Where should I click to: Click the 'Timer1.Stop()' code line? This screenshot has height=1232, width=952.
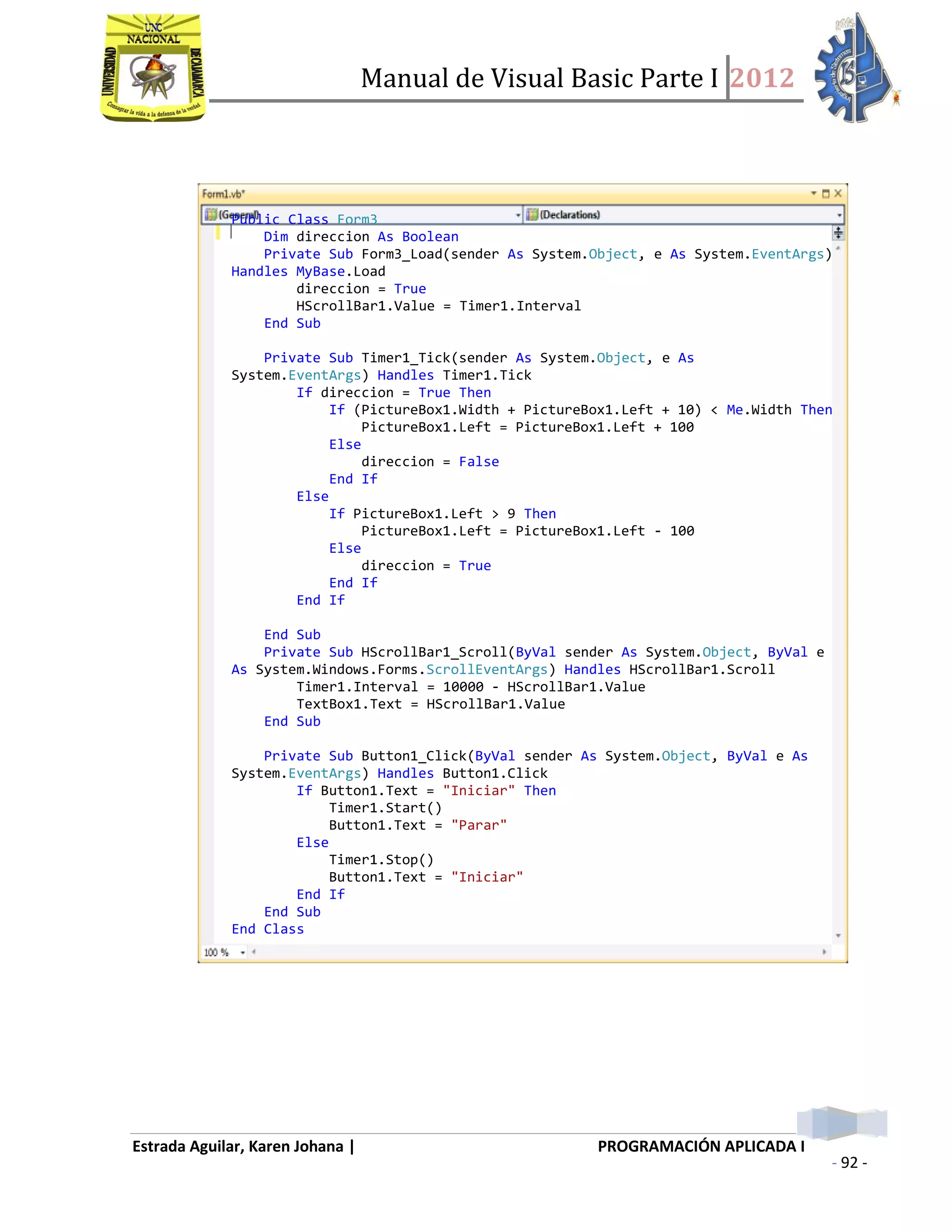click(381, 860)
